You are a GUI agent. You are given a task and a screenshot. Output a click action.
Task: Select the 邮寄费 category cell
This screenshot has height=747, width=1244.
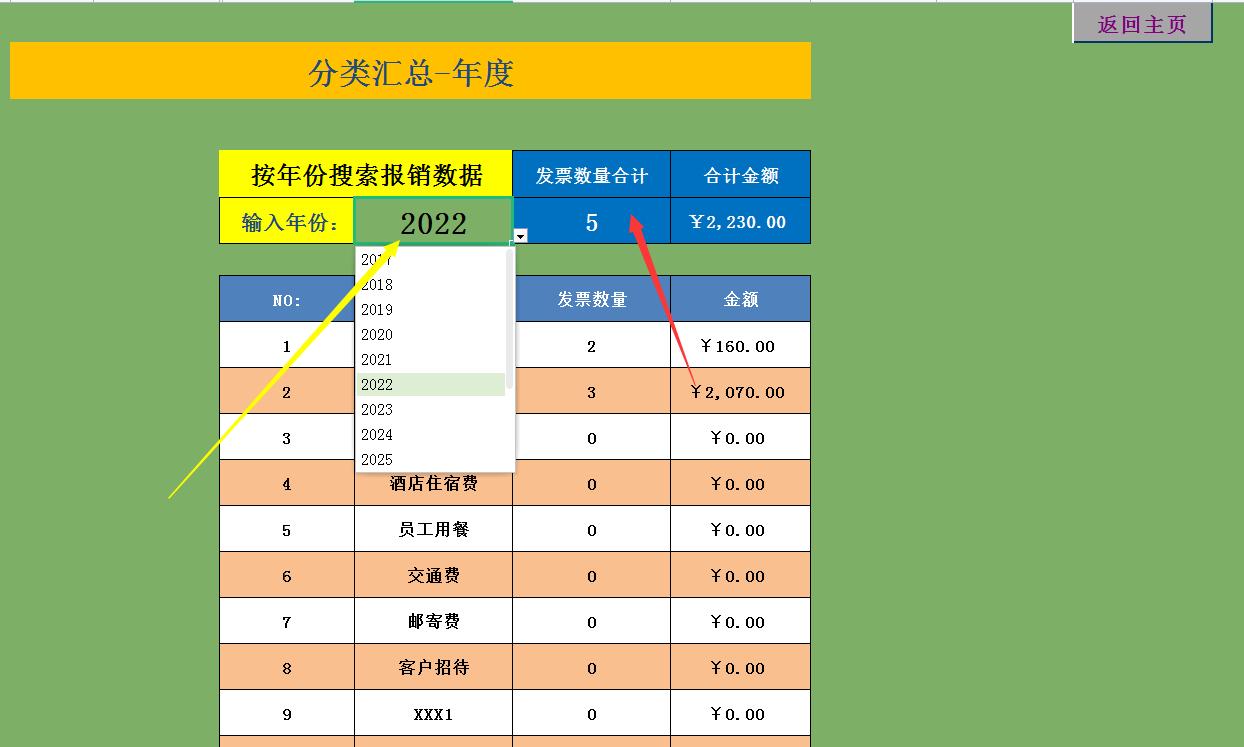[x=432, y=621]
